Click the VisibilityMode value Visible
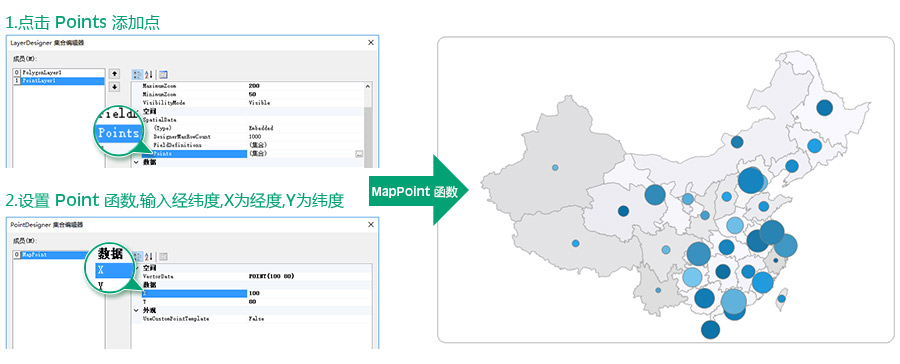Viewport: 900px width, 364px height. point(259,103)
